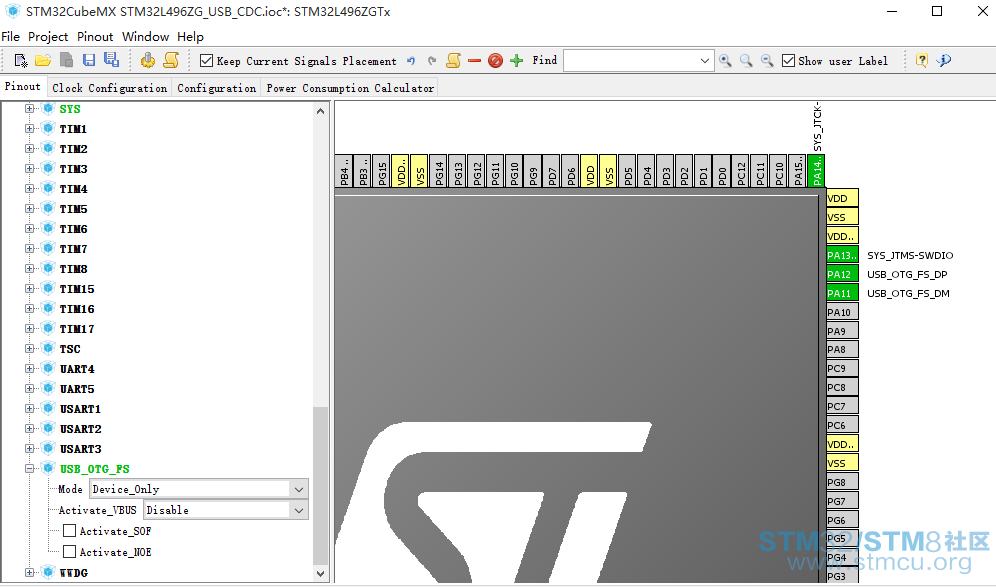Enable the Activate_SOF checkbox
The image size is (996, 587).
pos(70,530)
